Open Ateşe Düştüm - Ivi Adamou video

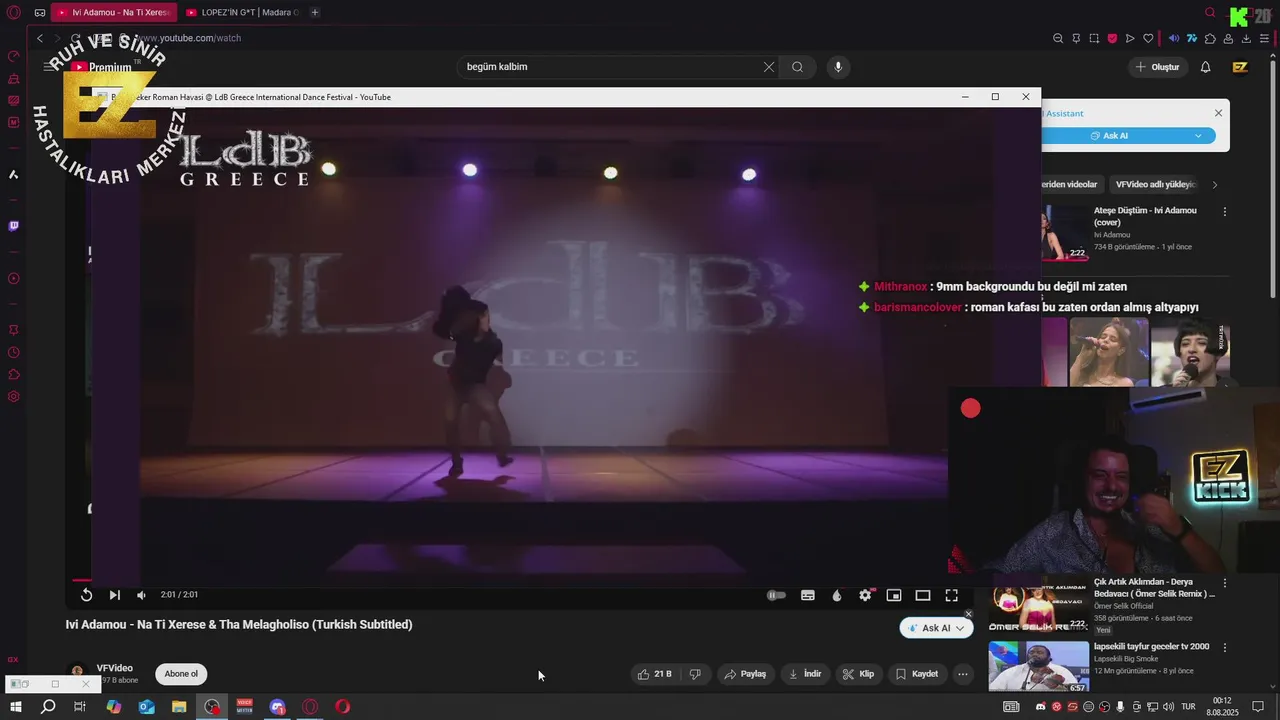click(1145, 216)
